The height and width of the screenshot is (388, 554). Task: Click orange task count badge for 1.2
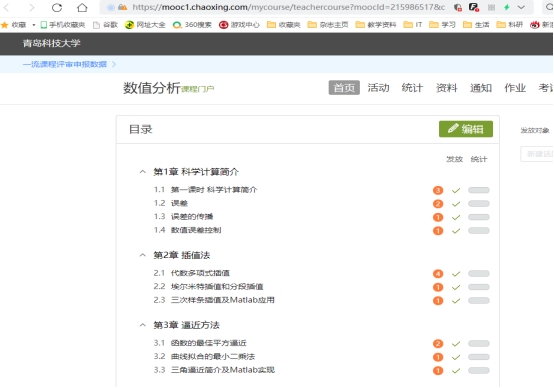438,204
